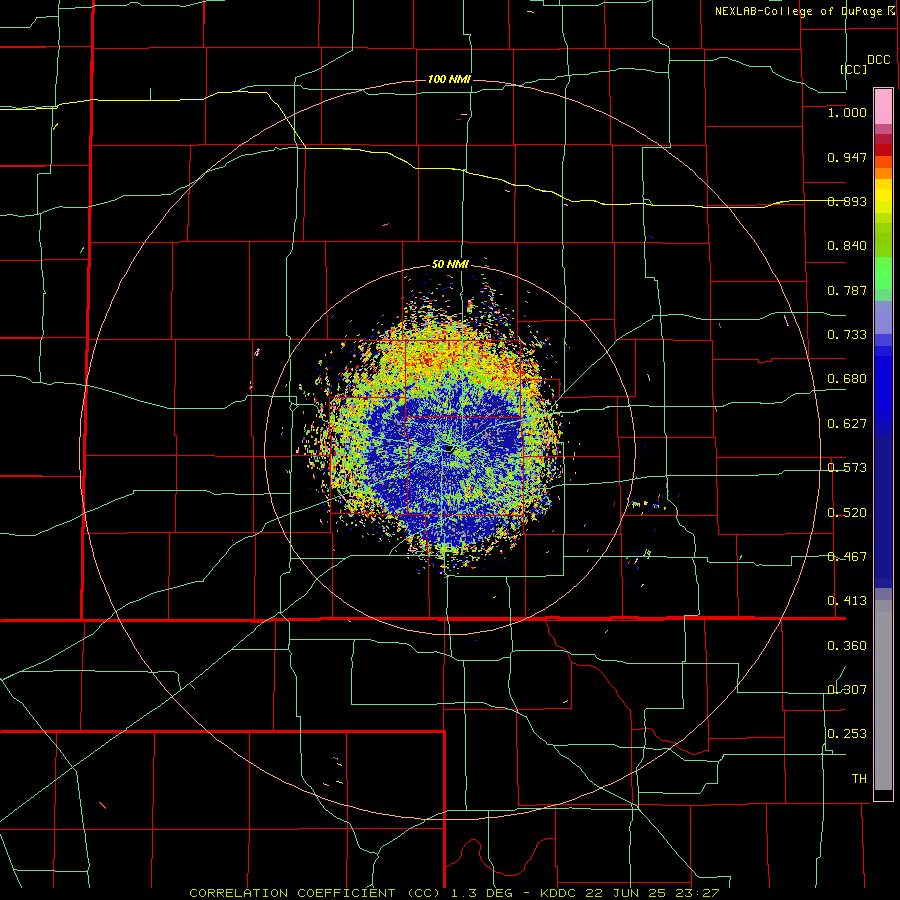Screen dimensions: 900x900
Task: Pick the lavender segment of the color bar
Action: tap(883, 317)
